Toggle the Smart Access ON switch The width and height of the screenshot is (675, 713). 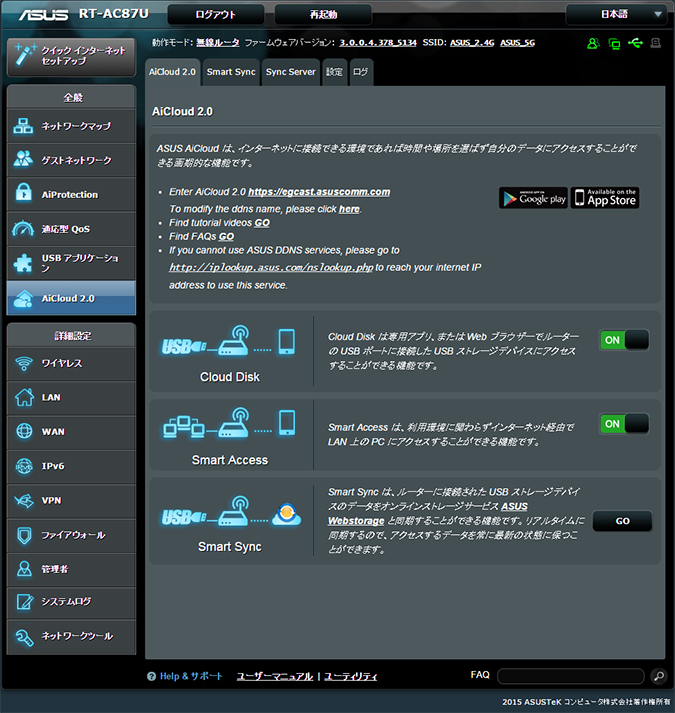[624, 424]
